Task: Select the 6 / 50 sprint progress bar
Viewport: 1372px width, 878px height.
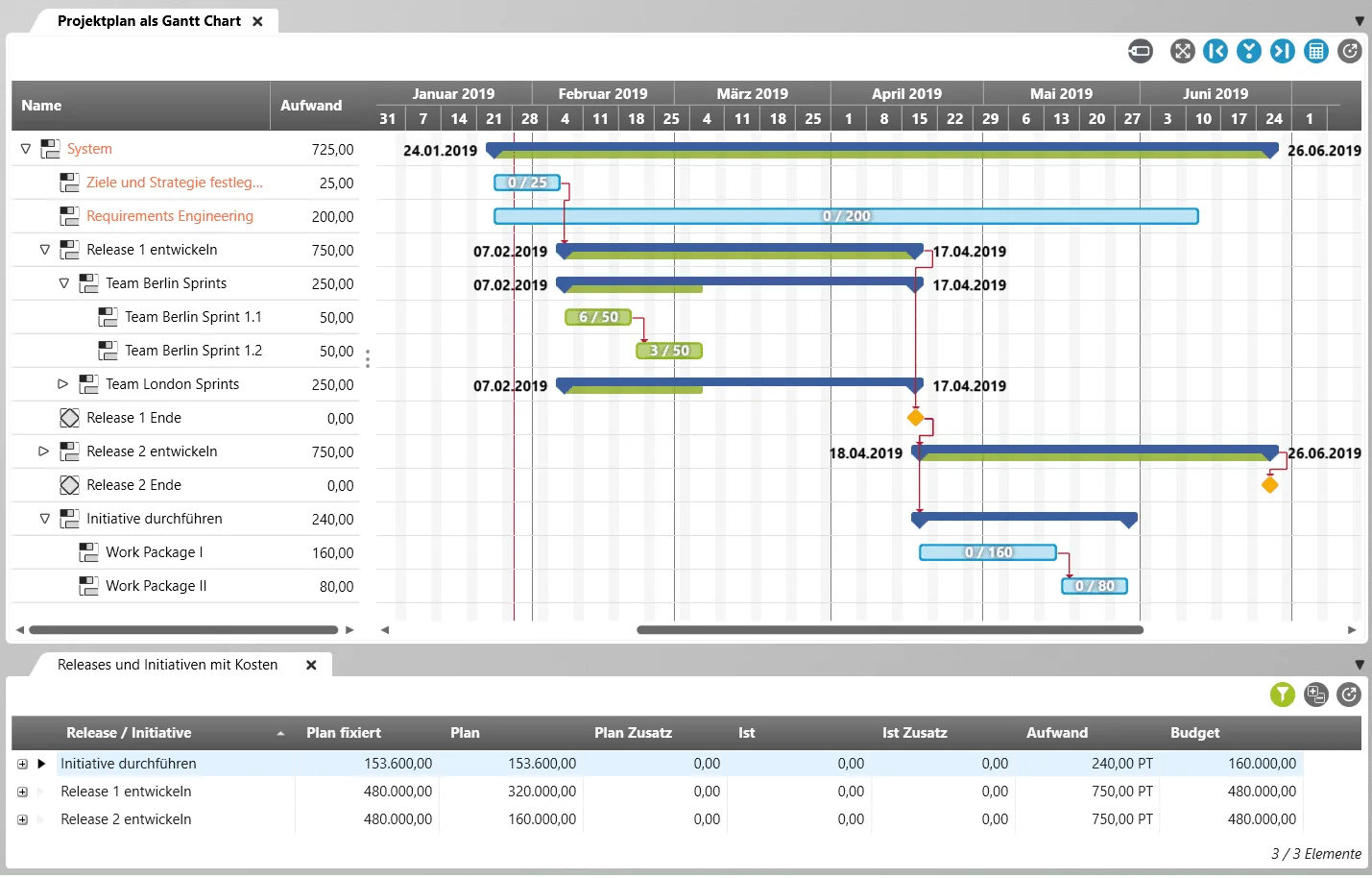Action: tap(598, 317)
